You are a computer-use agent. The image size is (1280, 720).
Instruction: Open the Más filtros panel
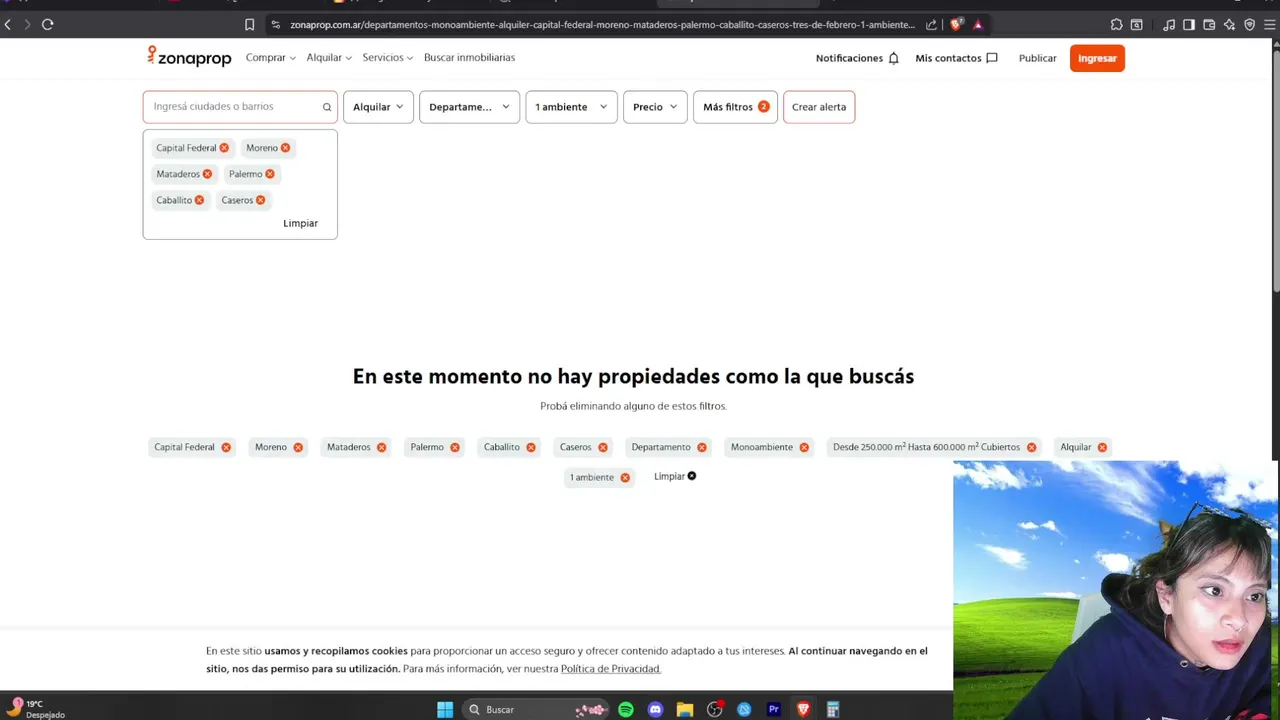coord(735,107)
